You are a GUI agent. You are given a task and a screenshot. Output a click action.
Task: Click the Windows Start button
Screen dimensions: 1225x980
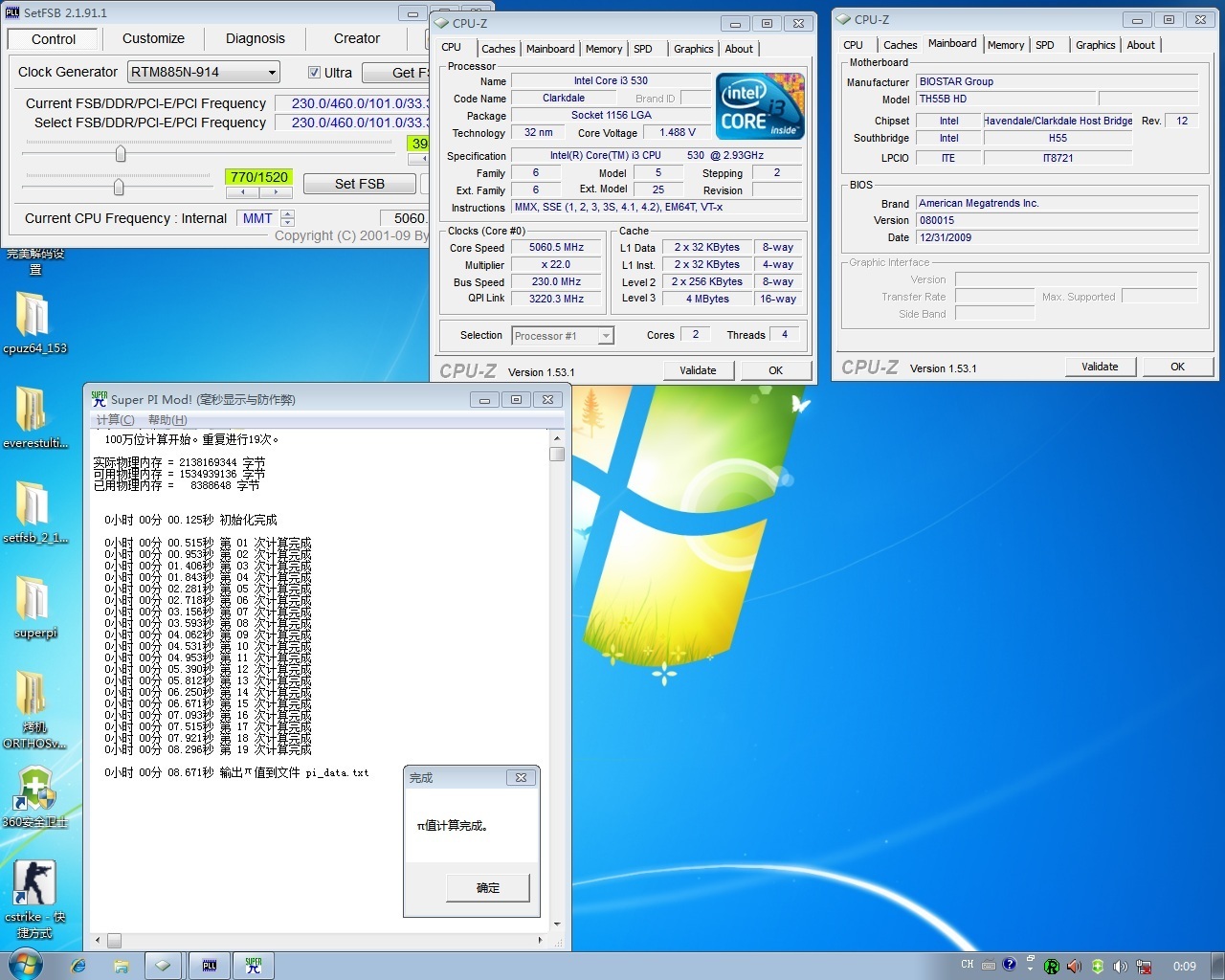[x=24, y=965]
